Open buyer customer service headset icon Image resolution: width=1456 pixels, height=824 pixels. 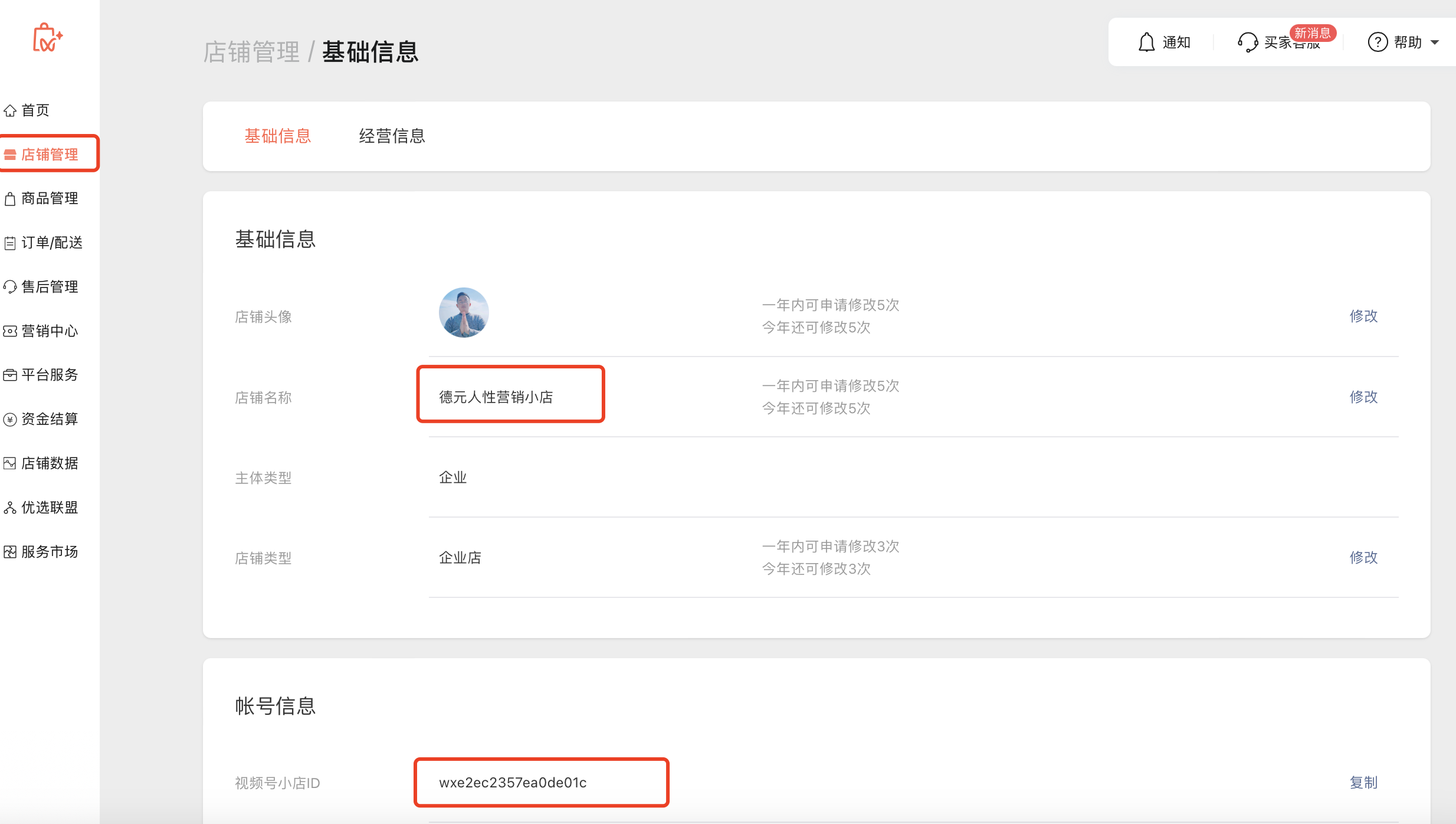[1248, 42]
